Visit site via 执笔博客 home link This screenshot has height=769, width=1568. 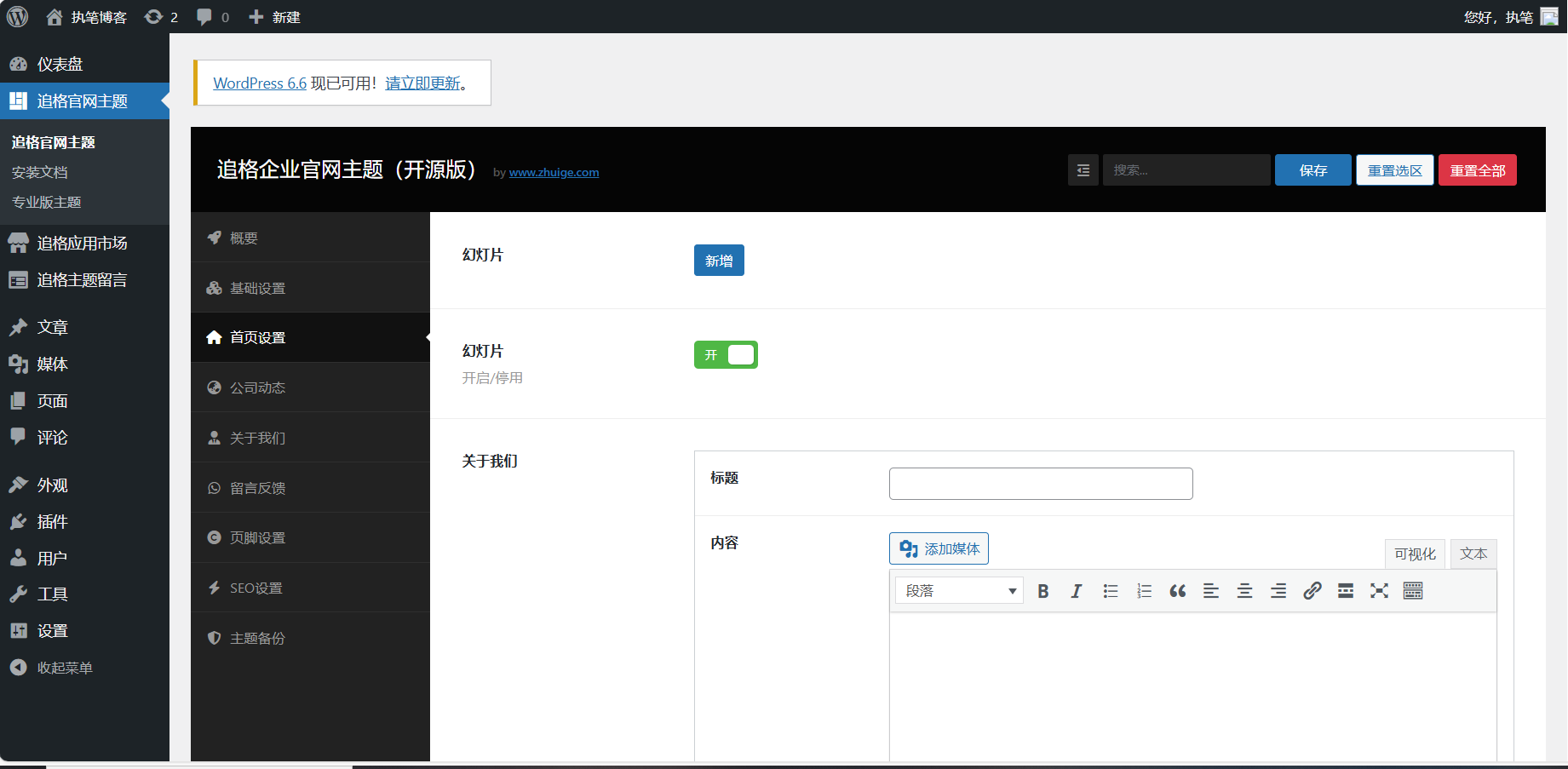click(x=86, y=17)
